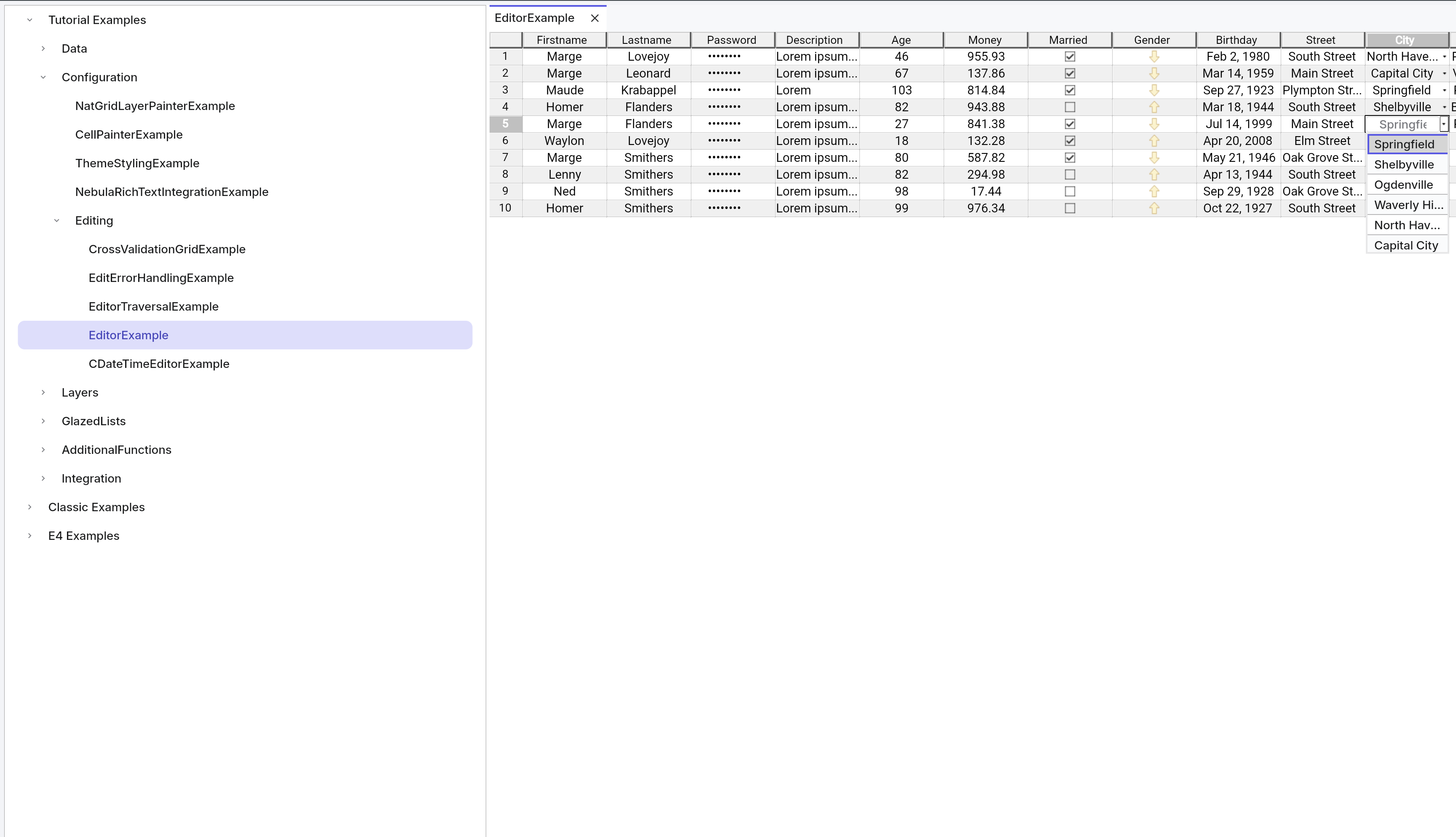Uncheck Married for Waylon Lovejoy
Viewport: 1456px width, 837px height.
(x=1070, y=141)
